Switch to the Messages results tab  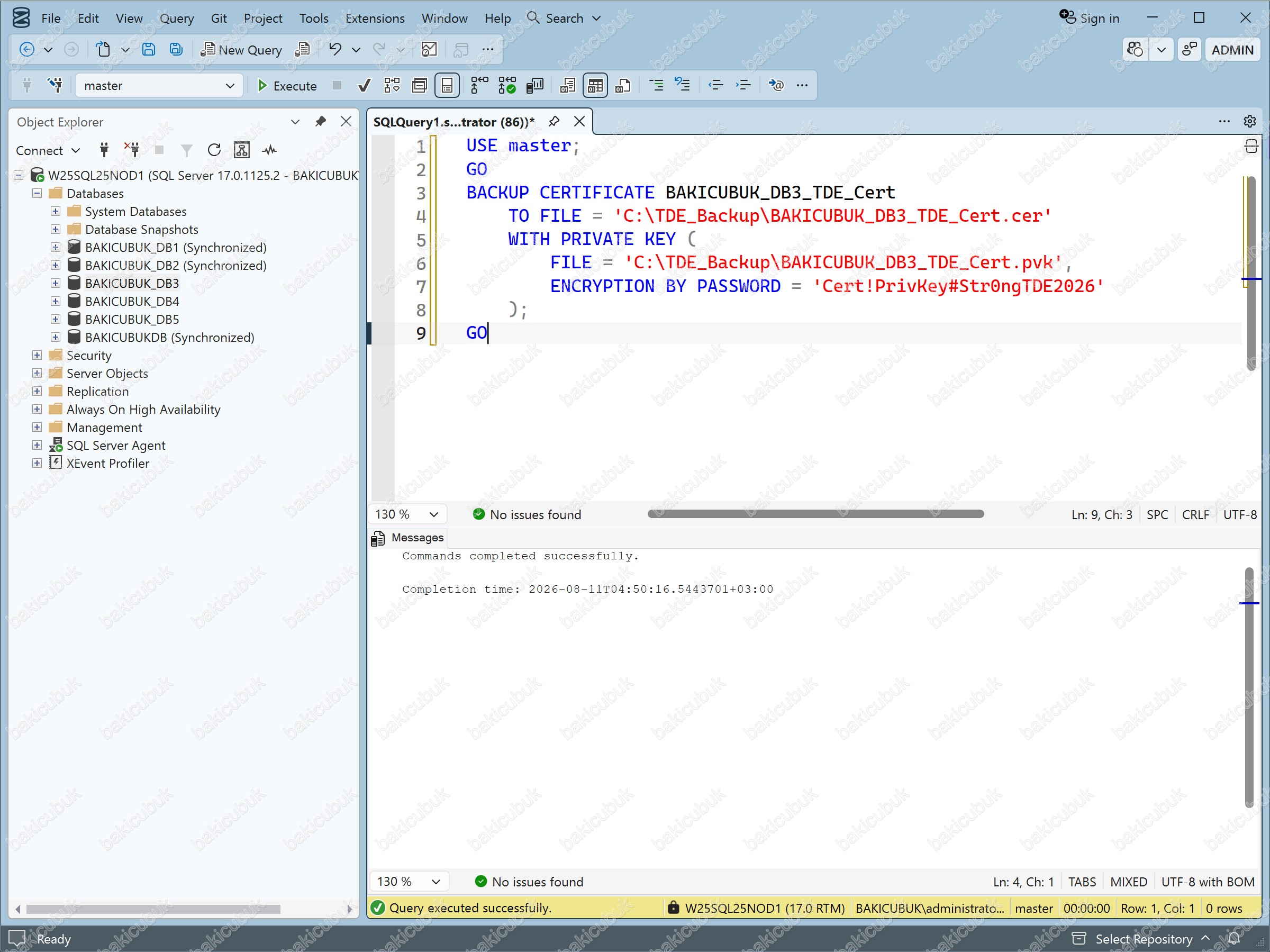pos(409,538)
